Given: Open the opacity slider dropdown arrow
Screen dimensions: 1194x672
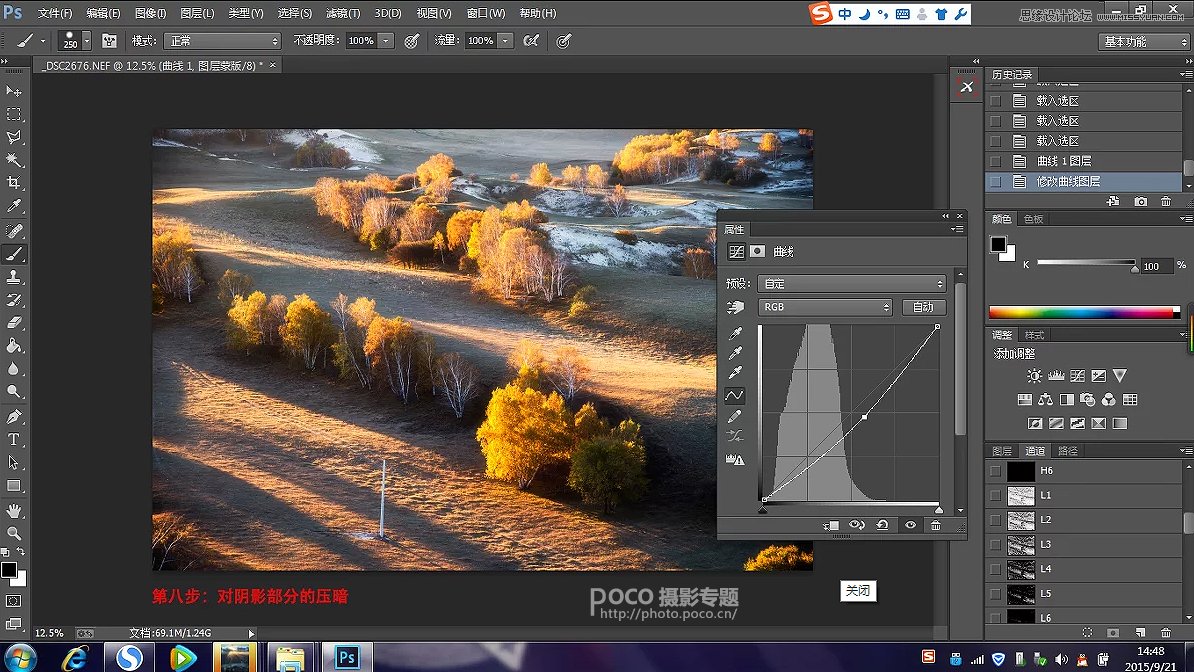Looking at the screenshot, I should pyautogui.click(x=386, y=40).
